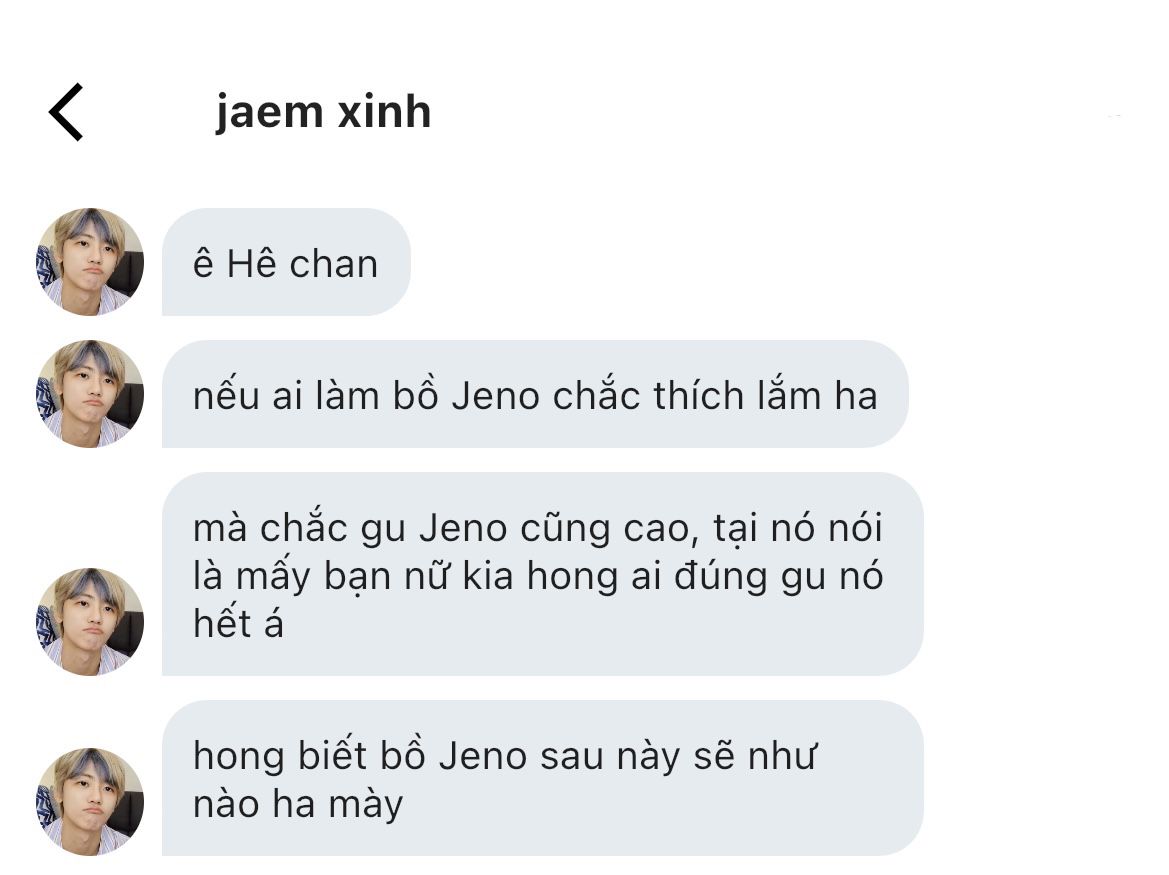Open the jaem xinh chat title

(x=324, y=113)
